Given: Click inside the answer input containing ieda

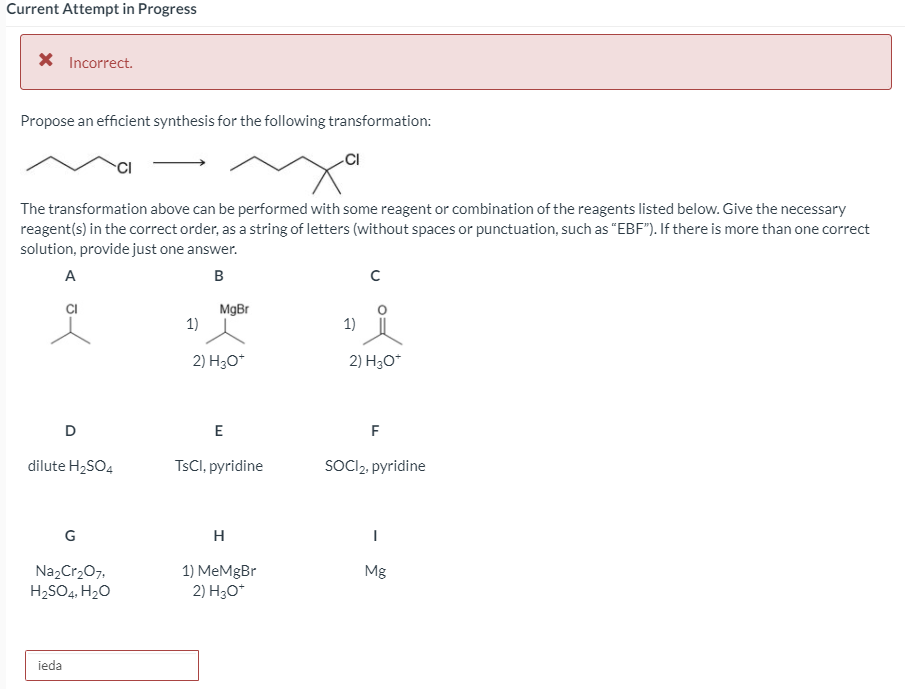Looking at the screenshot, I should (110, 665).
